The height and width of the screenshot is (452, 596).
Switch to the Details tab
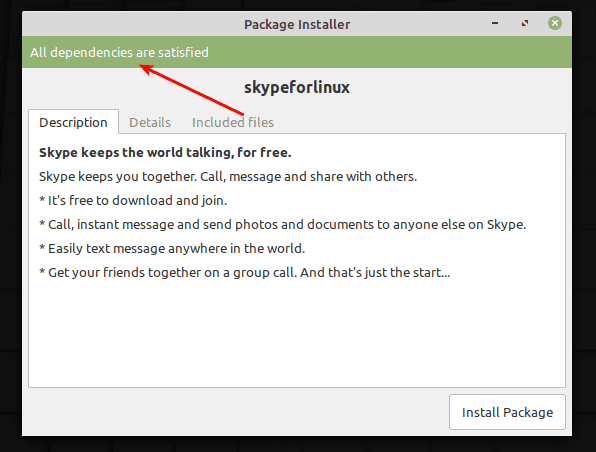point(150,122)
